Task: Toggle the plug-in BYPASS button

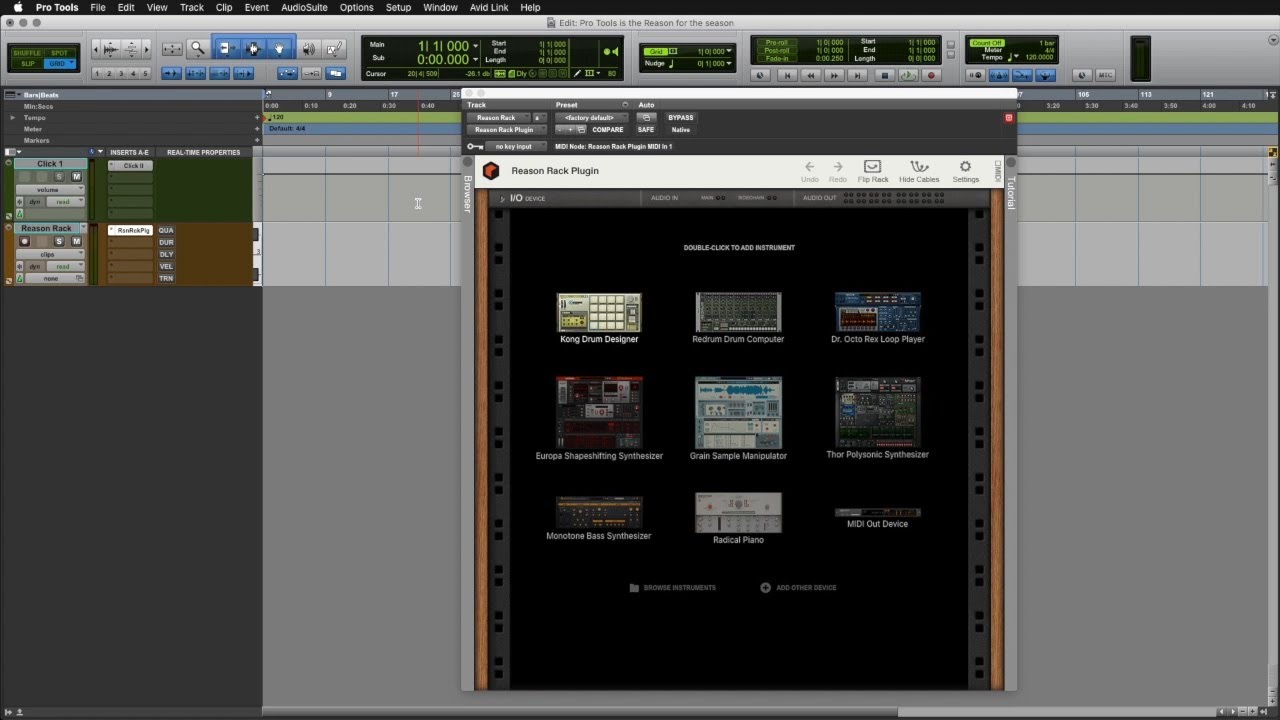Action: point(680,118)
